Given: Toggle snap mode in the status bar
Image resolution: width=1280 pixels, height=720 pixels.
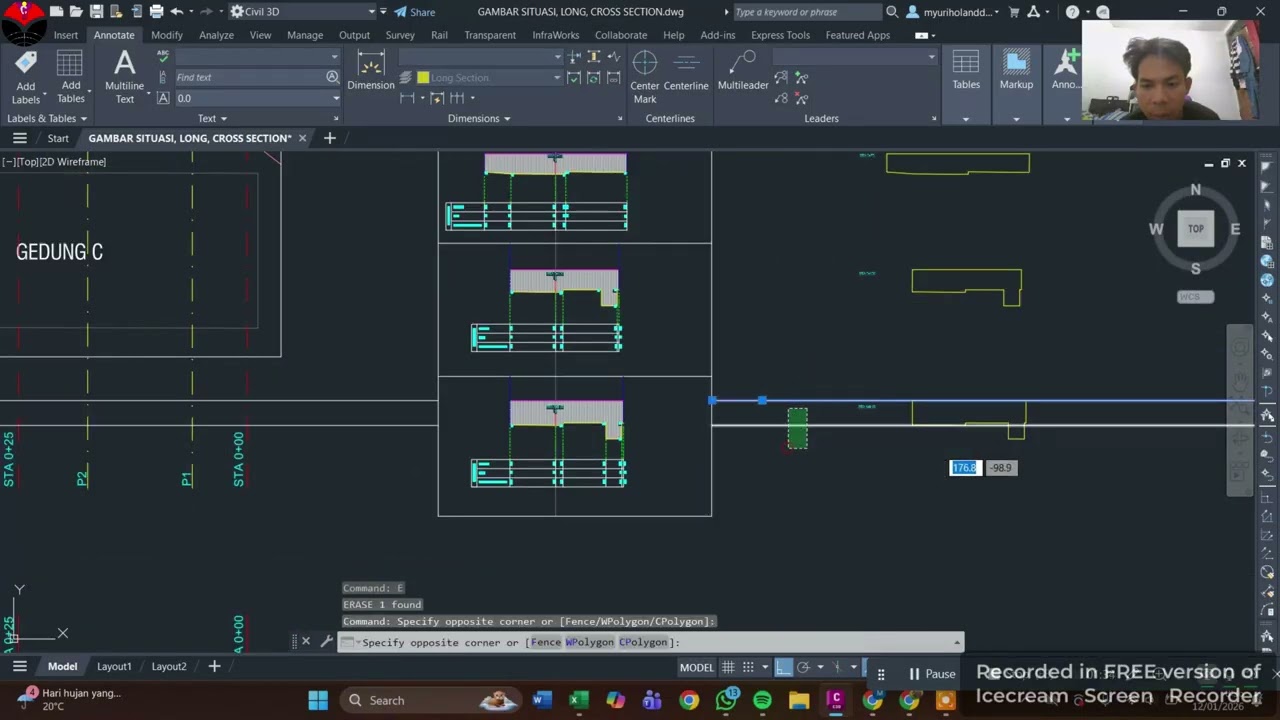Looking at the screenshot, I should 749,667.
